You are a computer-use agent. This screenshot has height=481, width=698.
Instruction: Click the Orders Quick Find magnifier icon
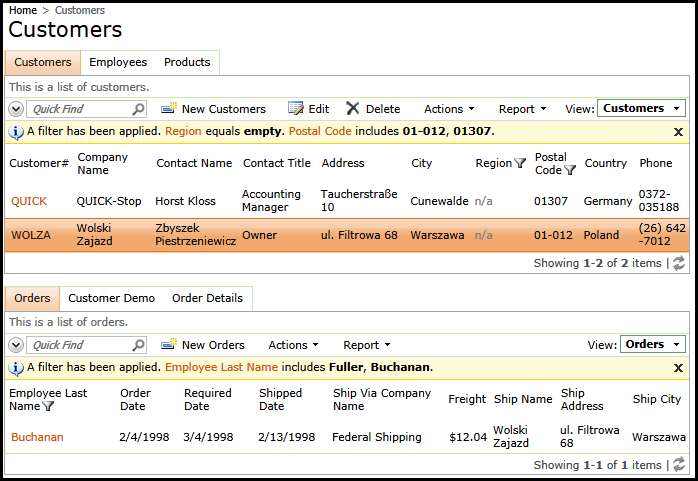(x=138, y=344)
